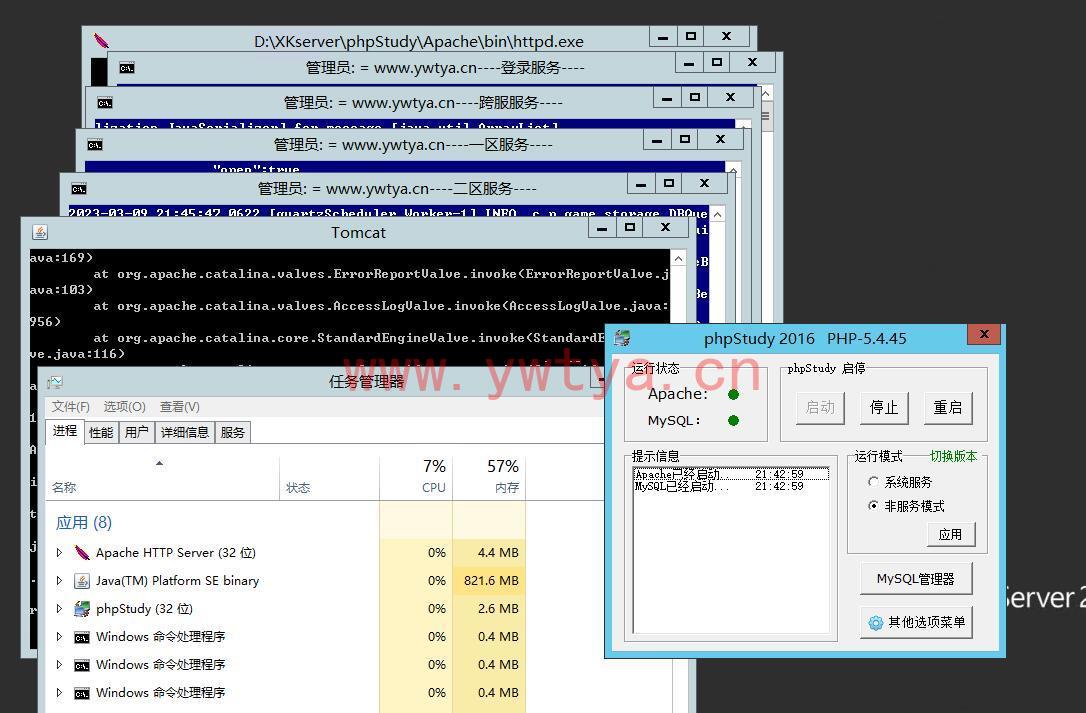Viewport: 1086px width, 713px height.
Task: Select the 系统服务 run mode
Action: [x=873, y=482]
